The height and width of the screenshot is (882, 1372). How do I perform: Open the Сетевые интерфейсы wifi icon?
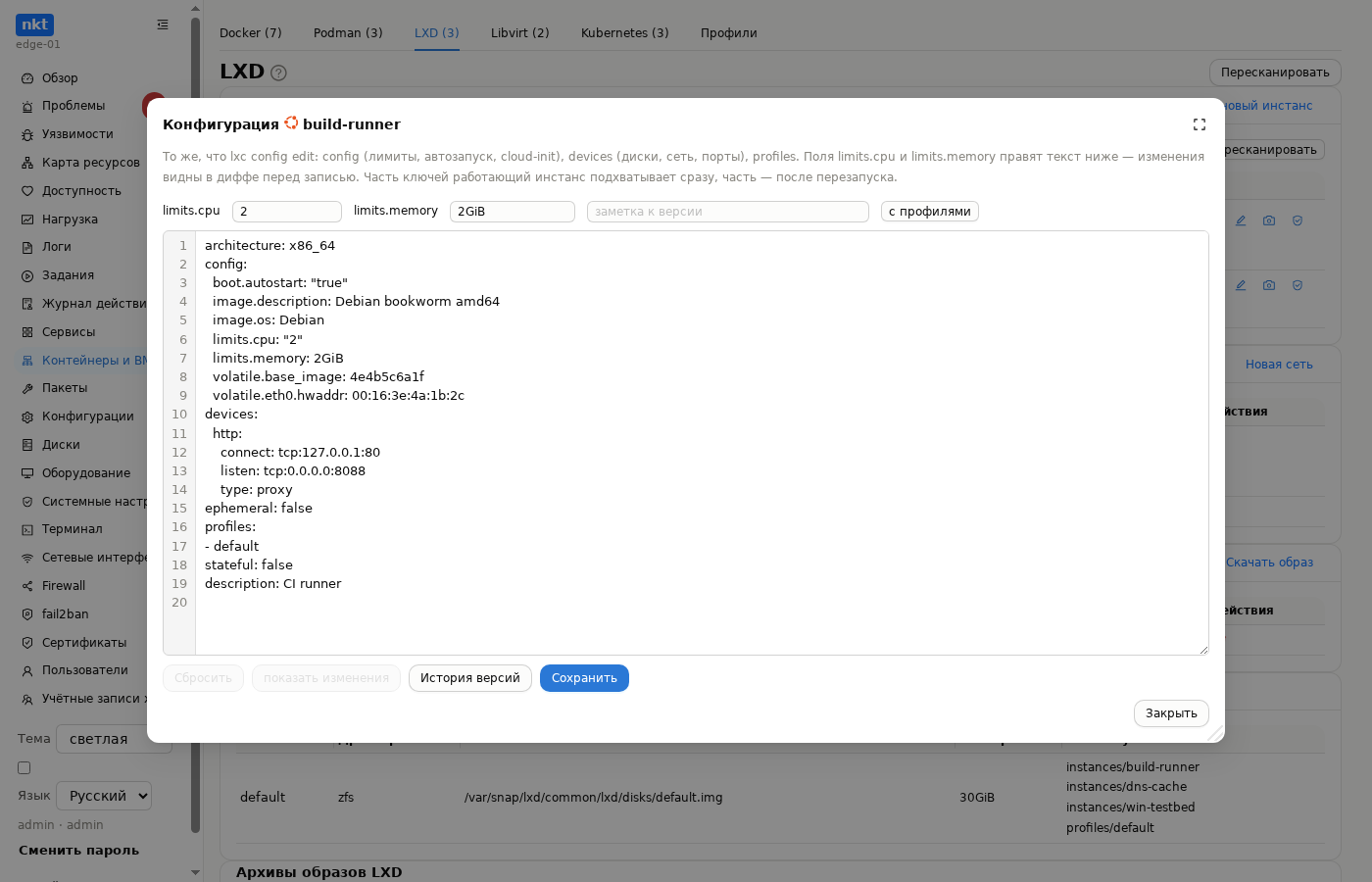coord(27,558)
